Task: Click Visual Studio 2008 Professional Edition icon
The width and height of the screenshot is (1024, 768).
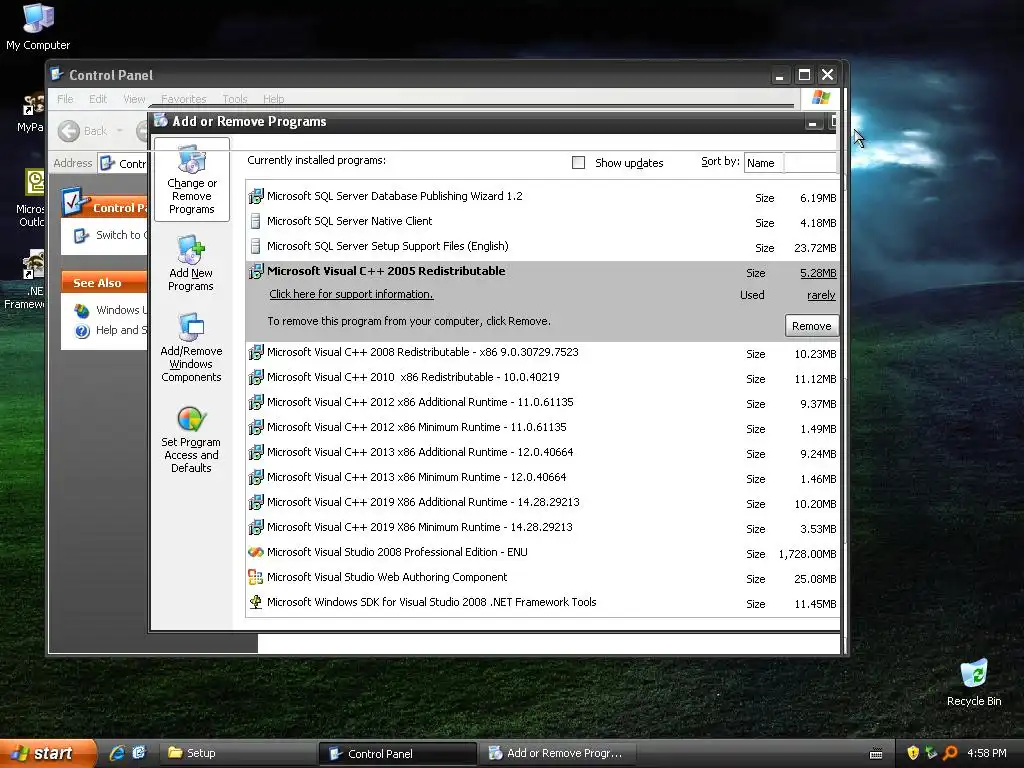Action: (256, 552)
